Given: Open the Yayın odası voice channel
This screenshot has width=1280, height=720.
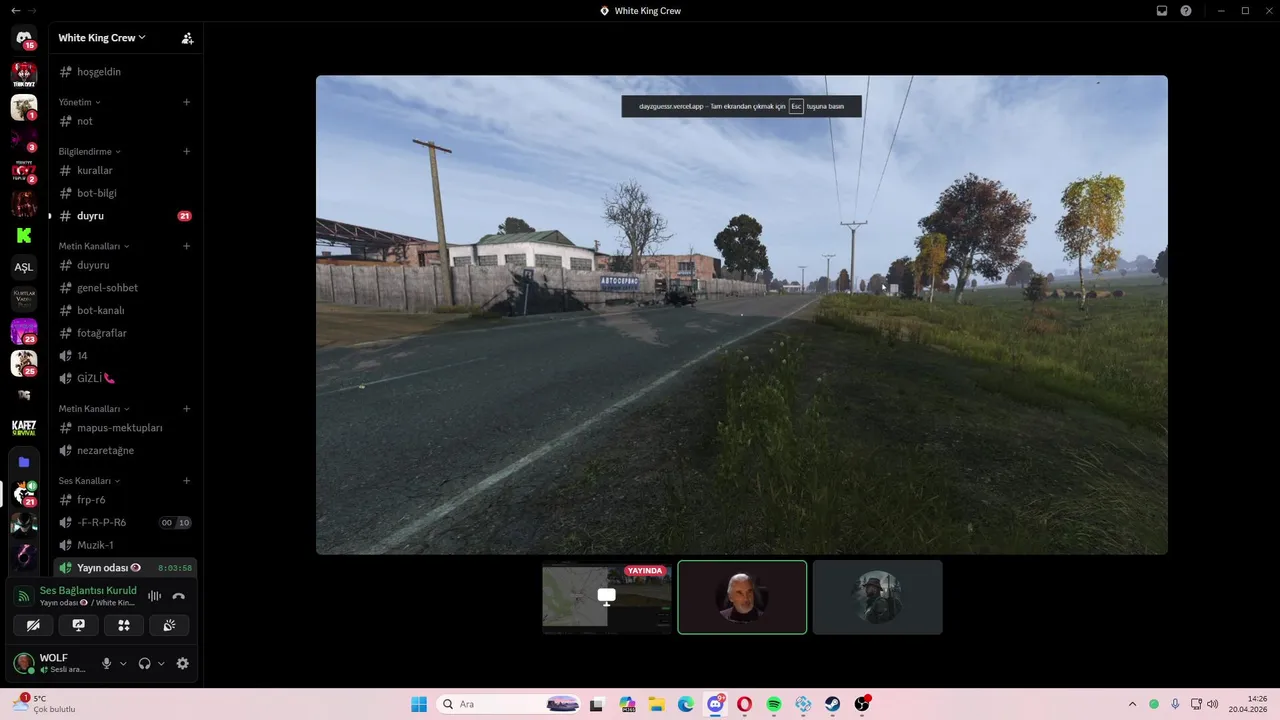Looking at the screenshot, I should point(125,568).
